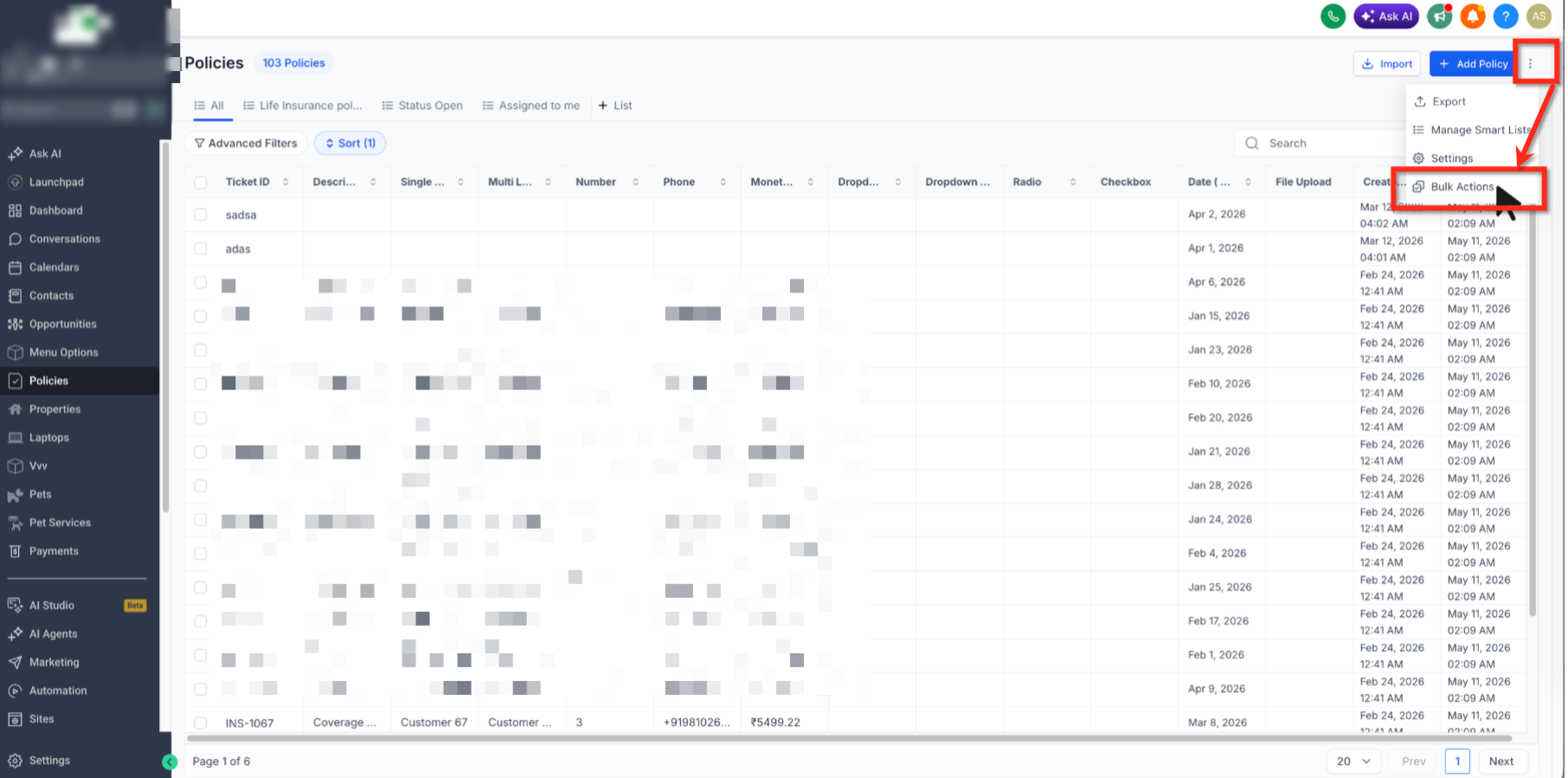Sort by the Number column arrows
This screenshot has height=778, width=1568.
click(x=635, y=182)
